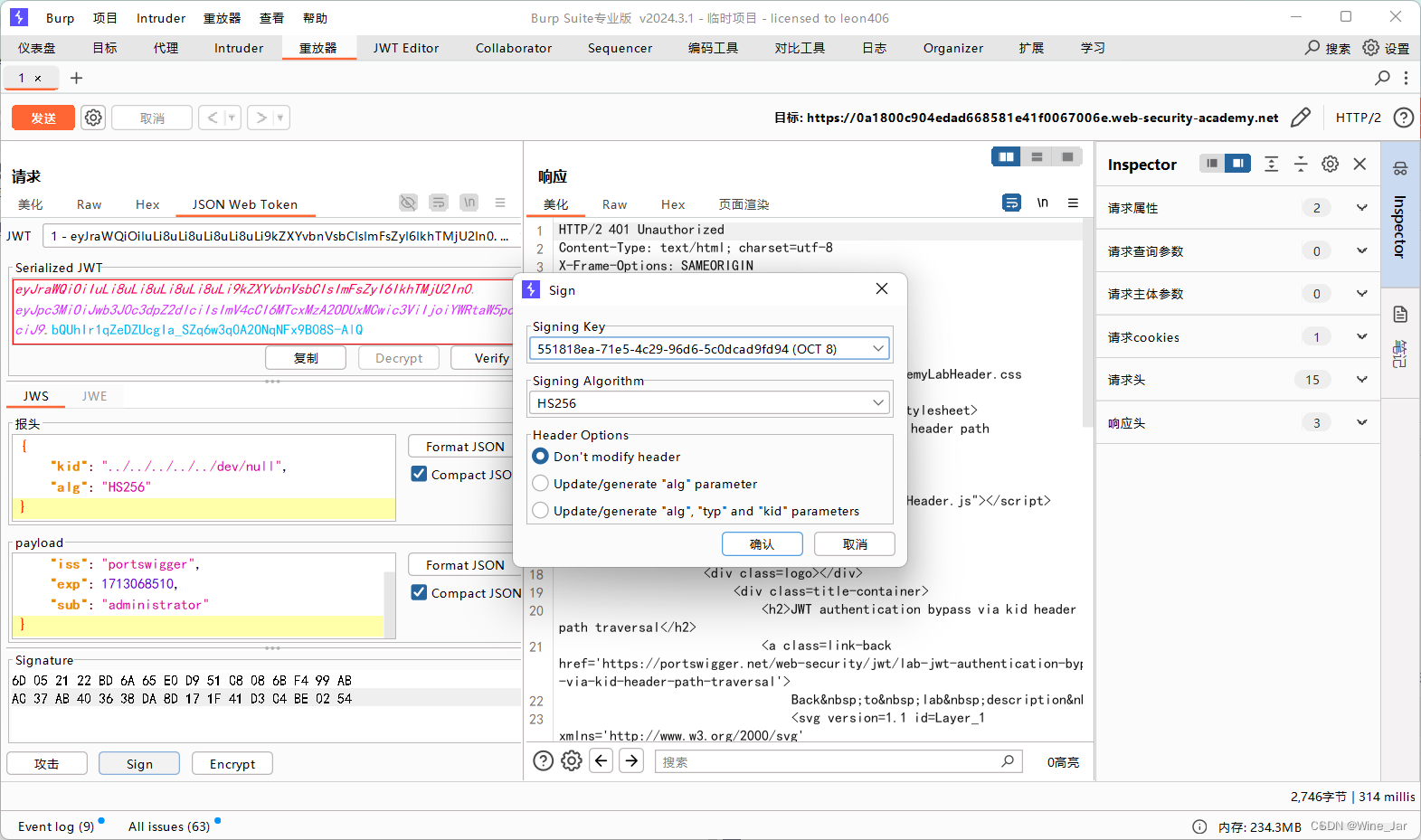Open Event log in status bar
1421x840 pixels.
click(56, 826)
